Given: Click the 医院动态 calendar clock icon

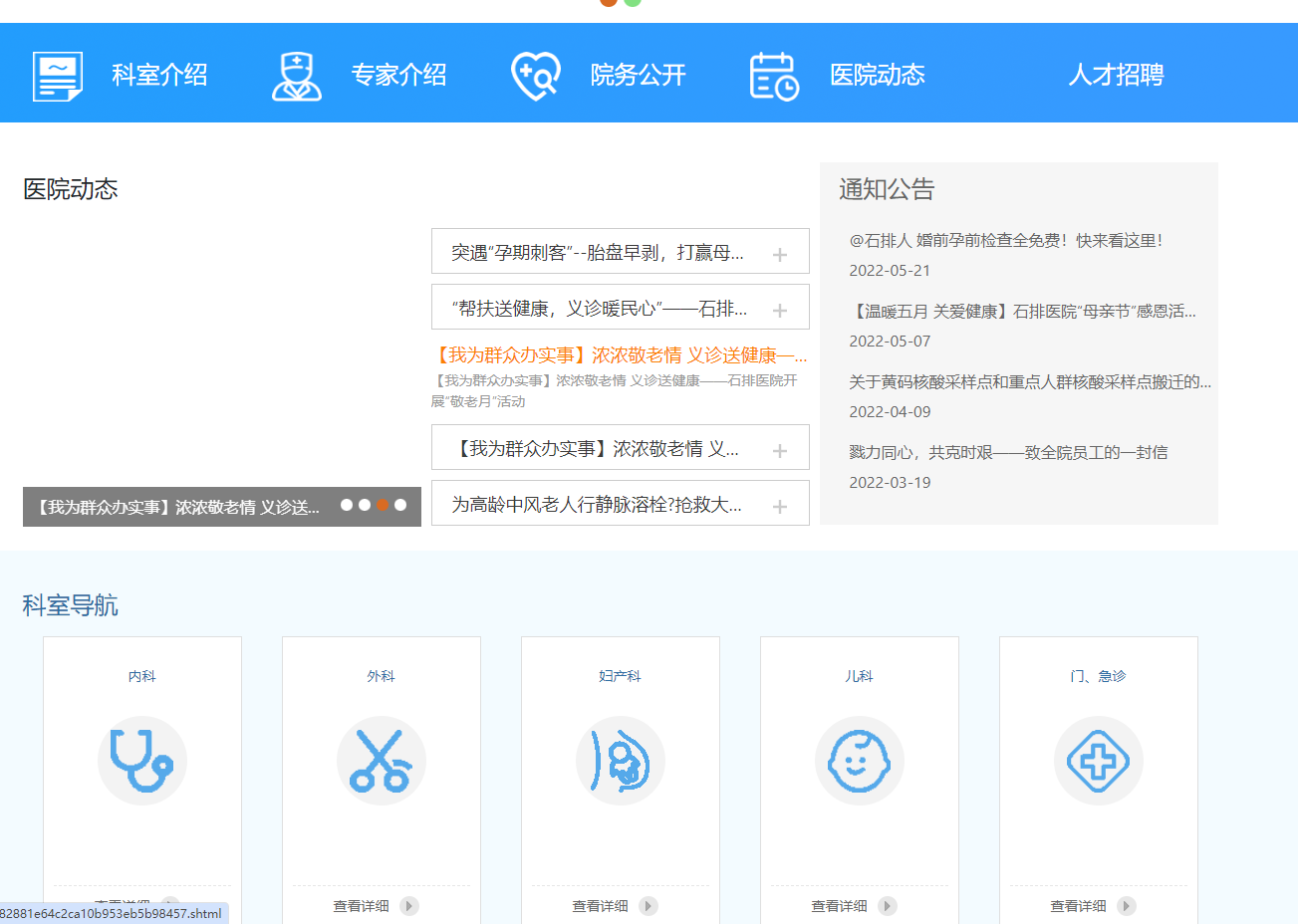Looking at the screenshot, I should coord(775,76).
